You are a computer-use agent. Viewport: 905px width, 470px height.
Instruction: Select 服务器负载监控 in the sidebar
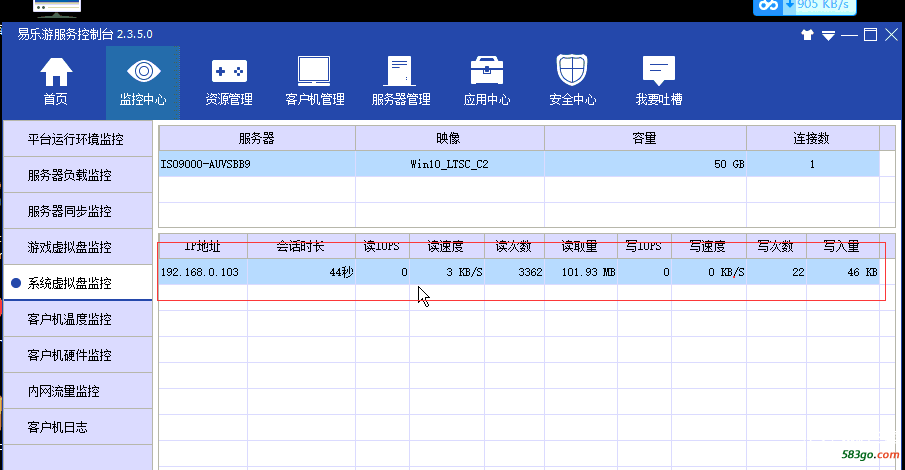coord(78,175)
